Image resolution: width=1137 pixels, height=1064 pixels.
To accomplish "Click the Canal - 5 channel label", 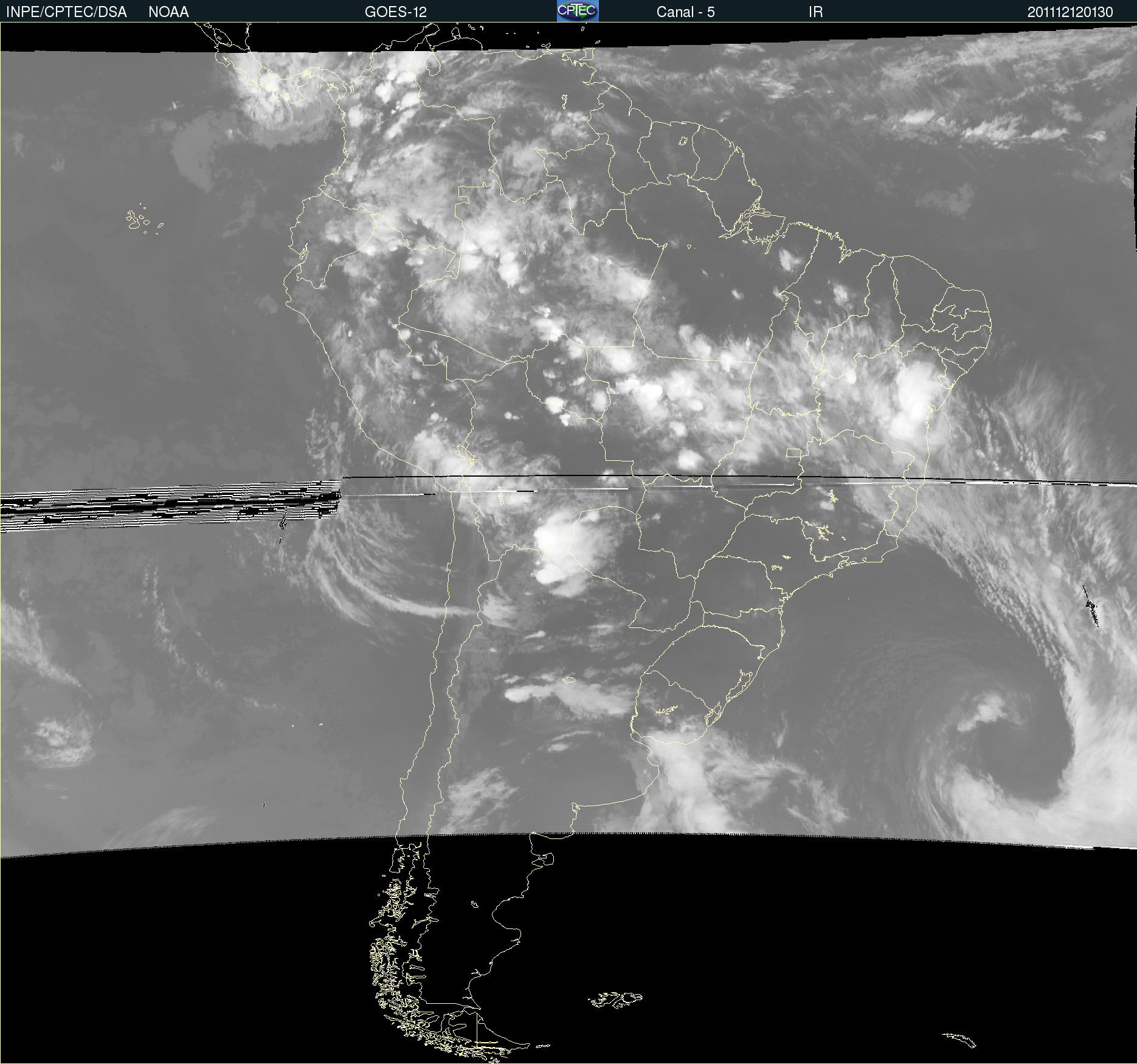I will (685, 12).
